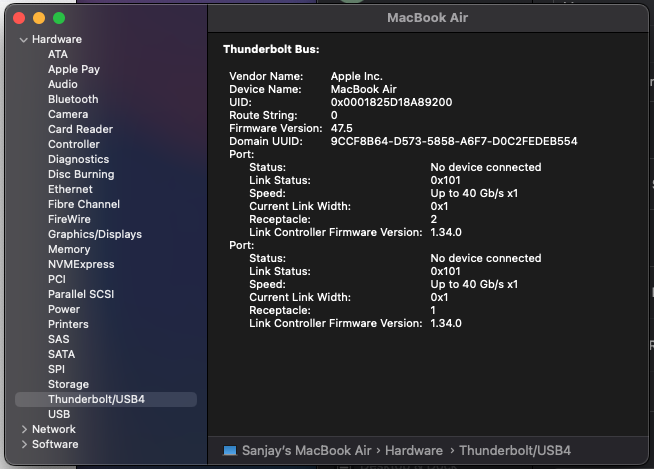Viewport: 654px width, 469px height.
Task: Select ATA in the Hardware list
Action: tap(58, 54)
